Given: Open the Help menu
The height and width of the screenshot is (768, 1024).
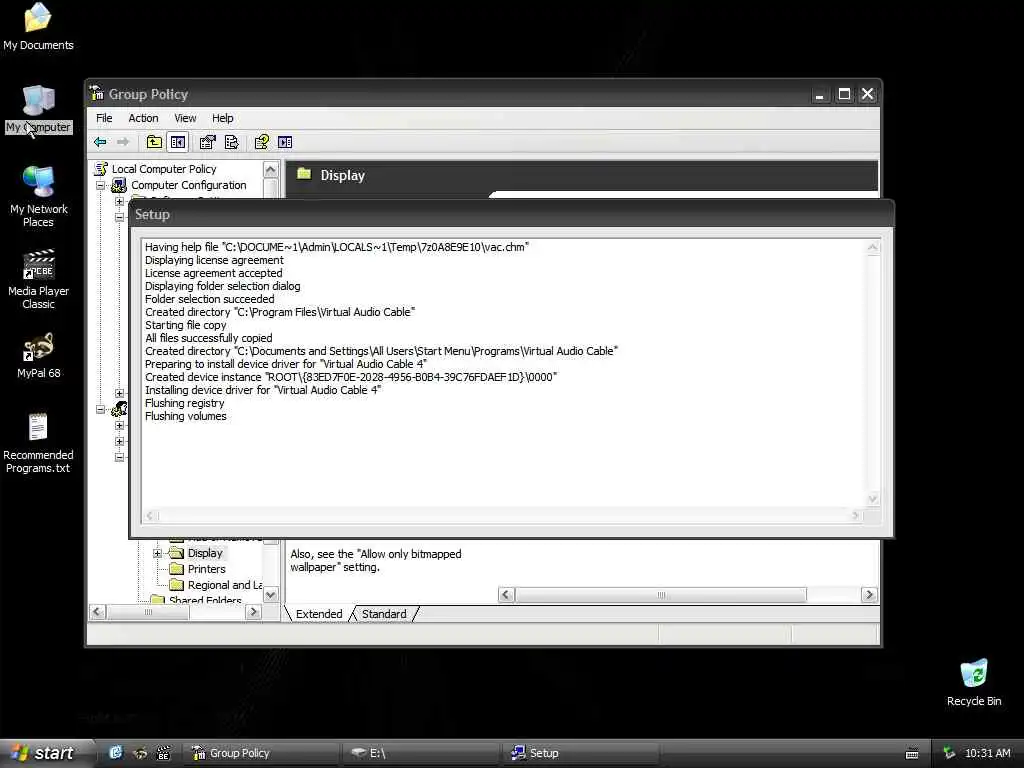Looking at the screenshot, I should 223,118.
